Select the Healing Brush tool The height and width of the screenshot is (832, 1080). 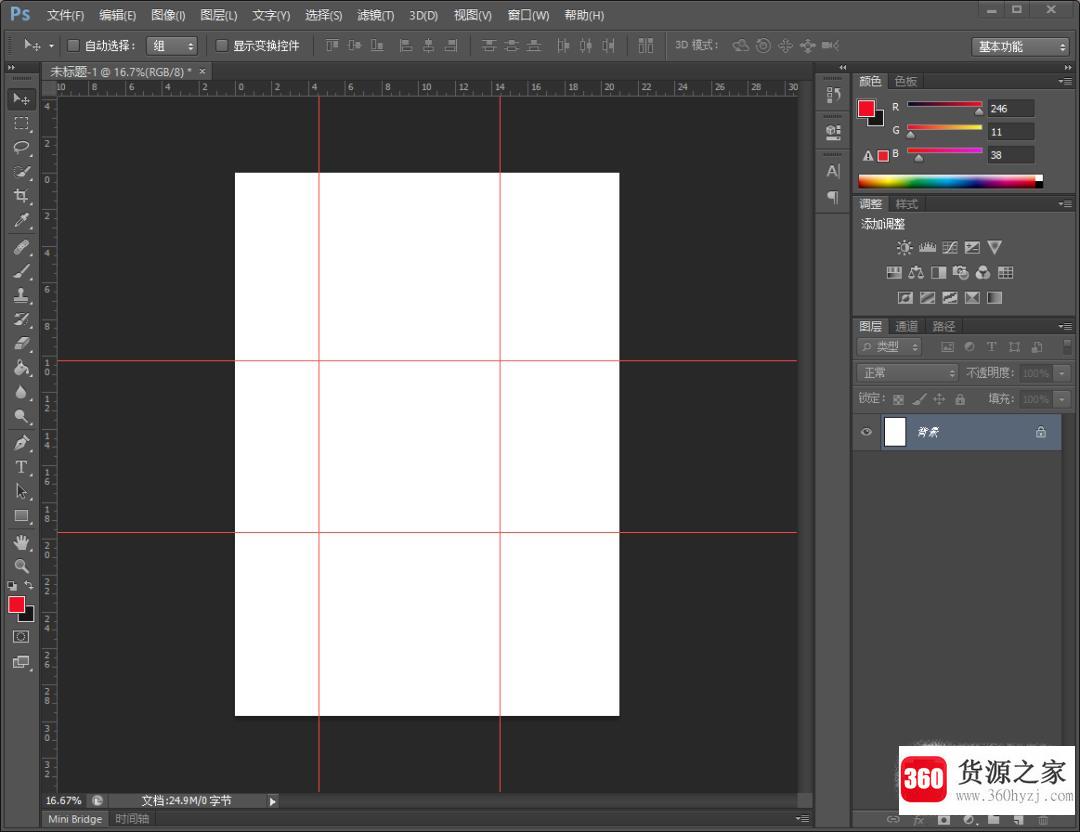tap(21, 247)
